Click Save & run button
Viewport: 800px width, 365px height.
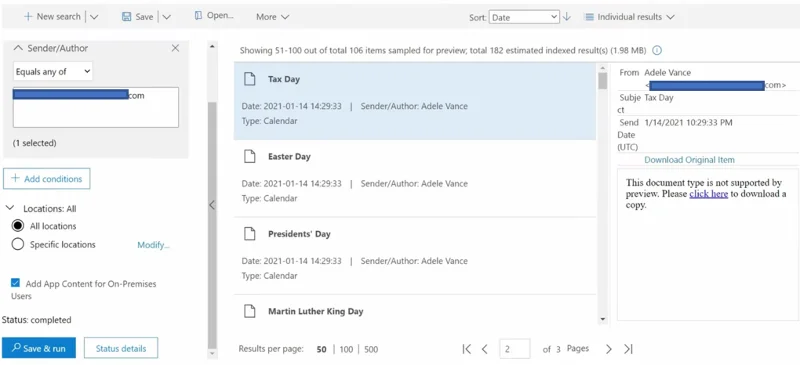pos(39,348)
